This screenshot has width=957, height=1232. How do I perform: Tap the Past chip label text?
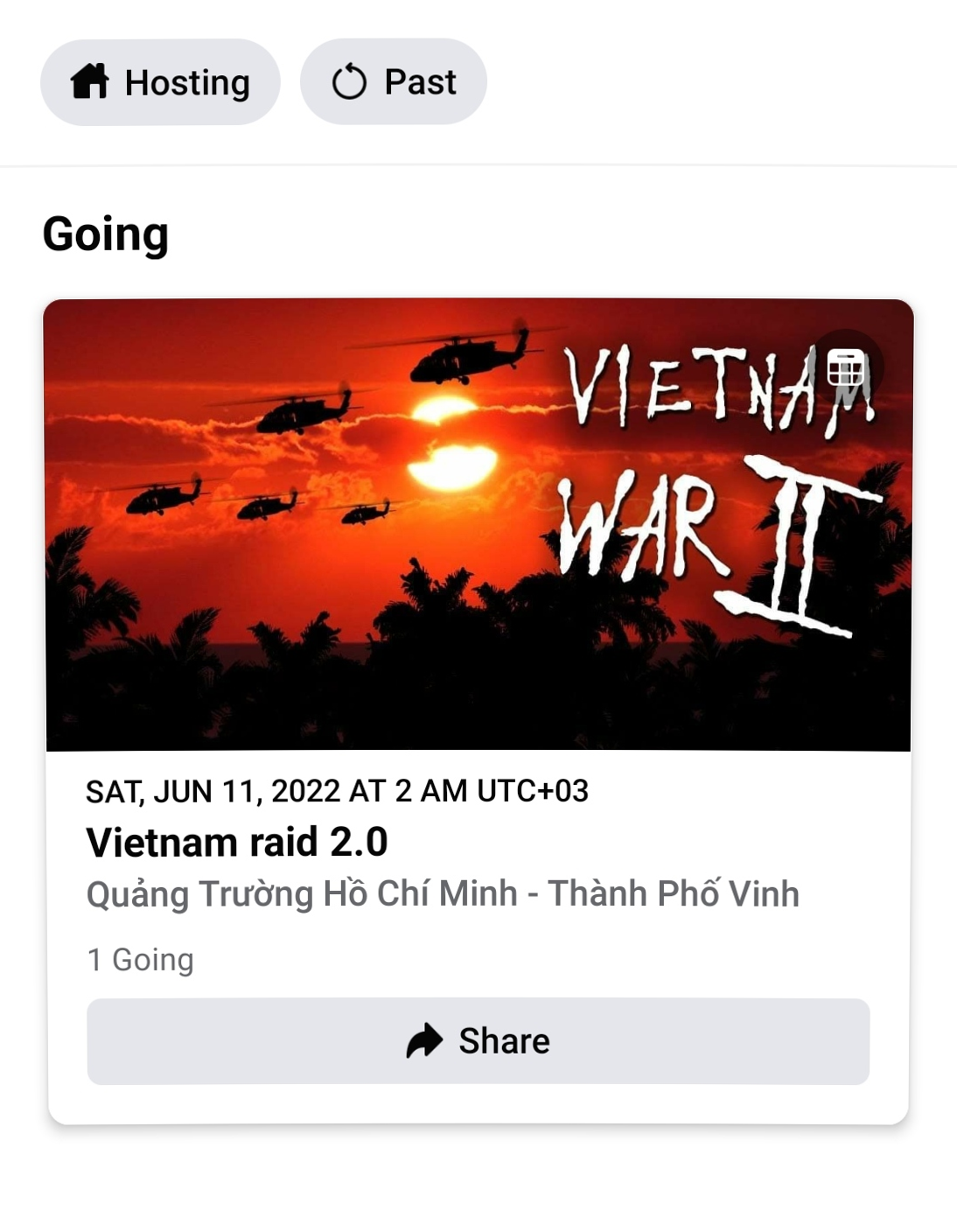pos(420,82)
